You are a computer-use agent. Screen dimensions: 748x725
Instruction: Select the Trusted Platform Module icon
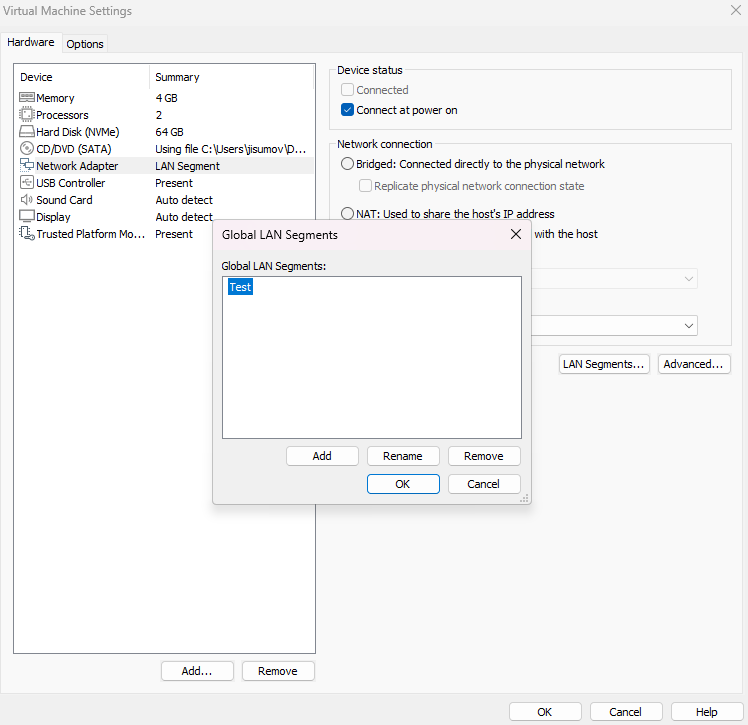point(27,234)
